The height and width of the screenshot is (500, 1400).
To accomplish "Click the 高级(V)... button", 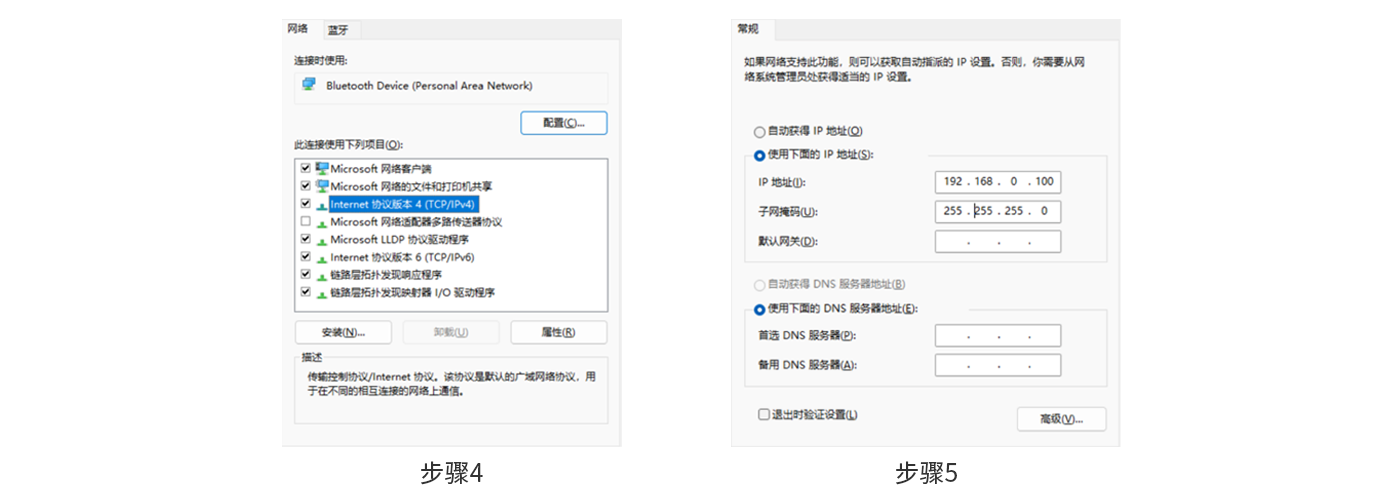I will tap(1061, 419).
